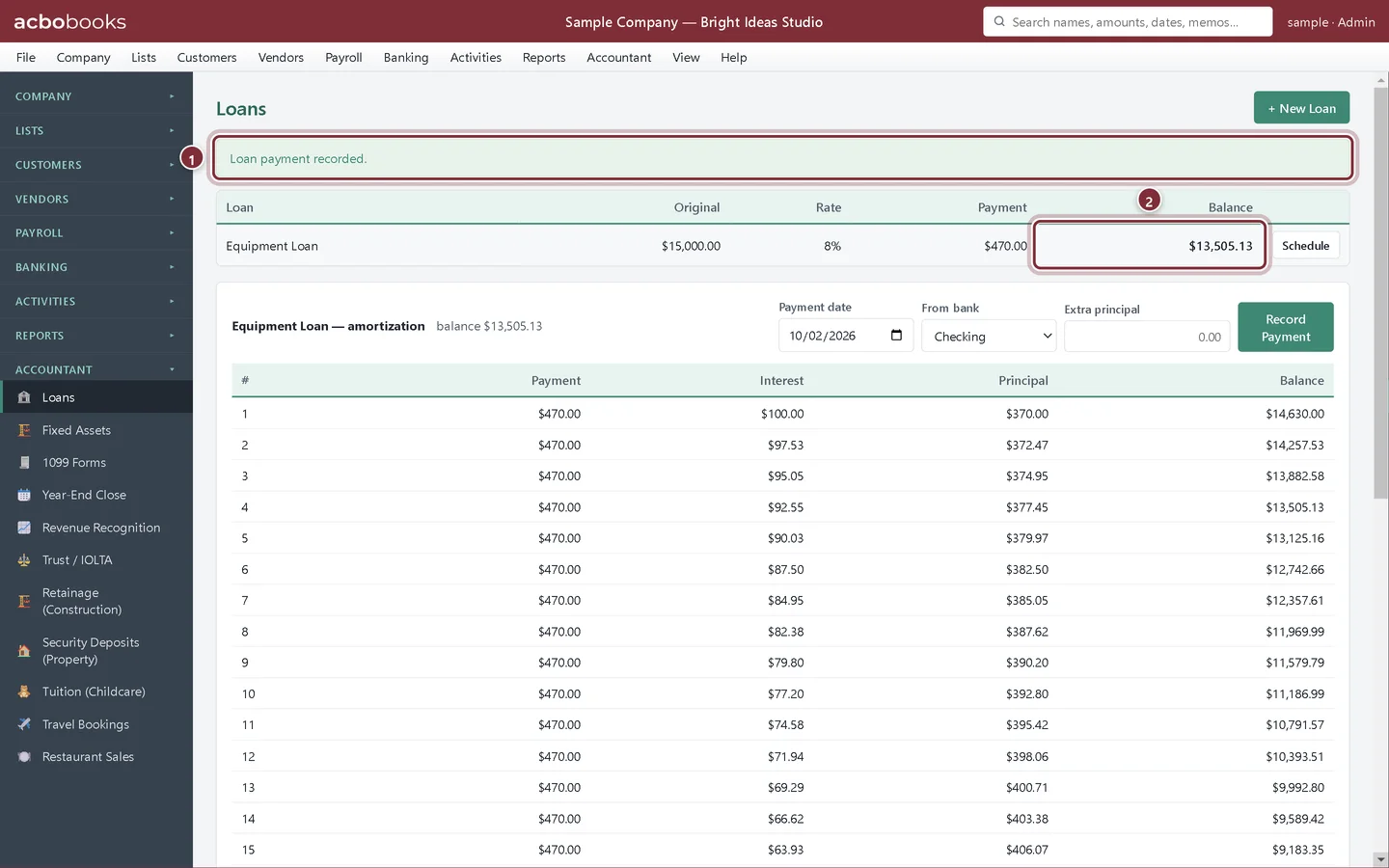Click the Schedule button for Equipment Loan

coord(1306,246)
